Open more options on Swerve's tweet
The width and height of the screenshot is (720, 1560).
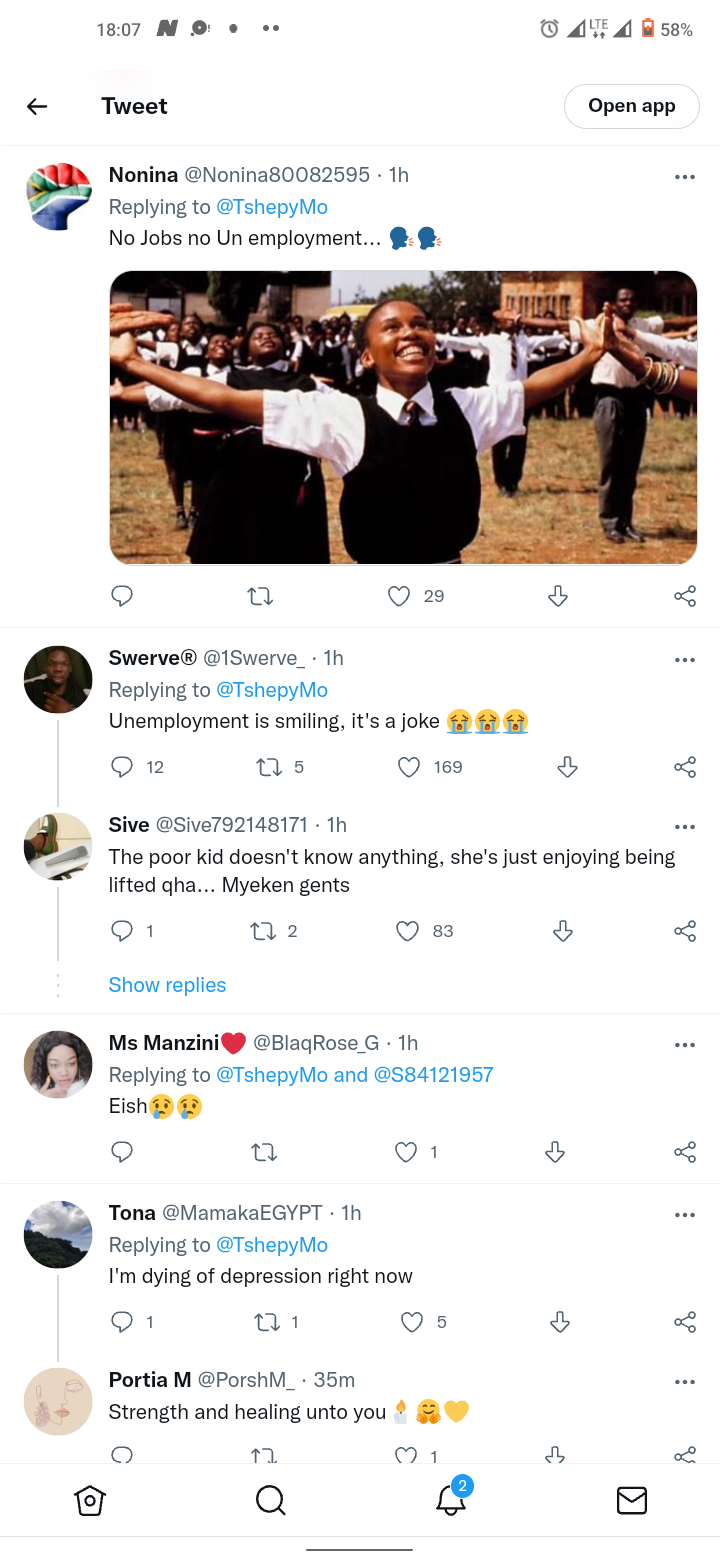(685, 660)
